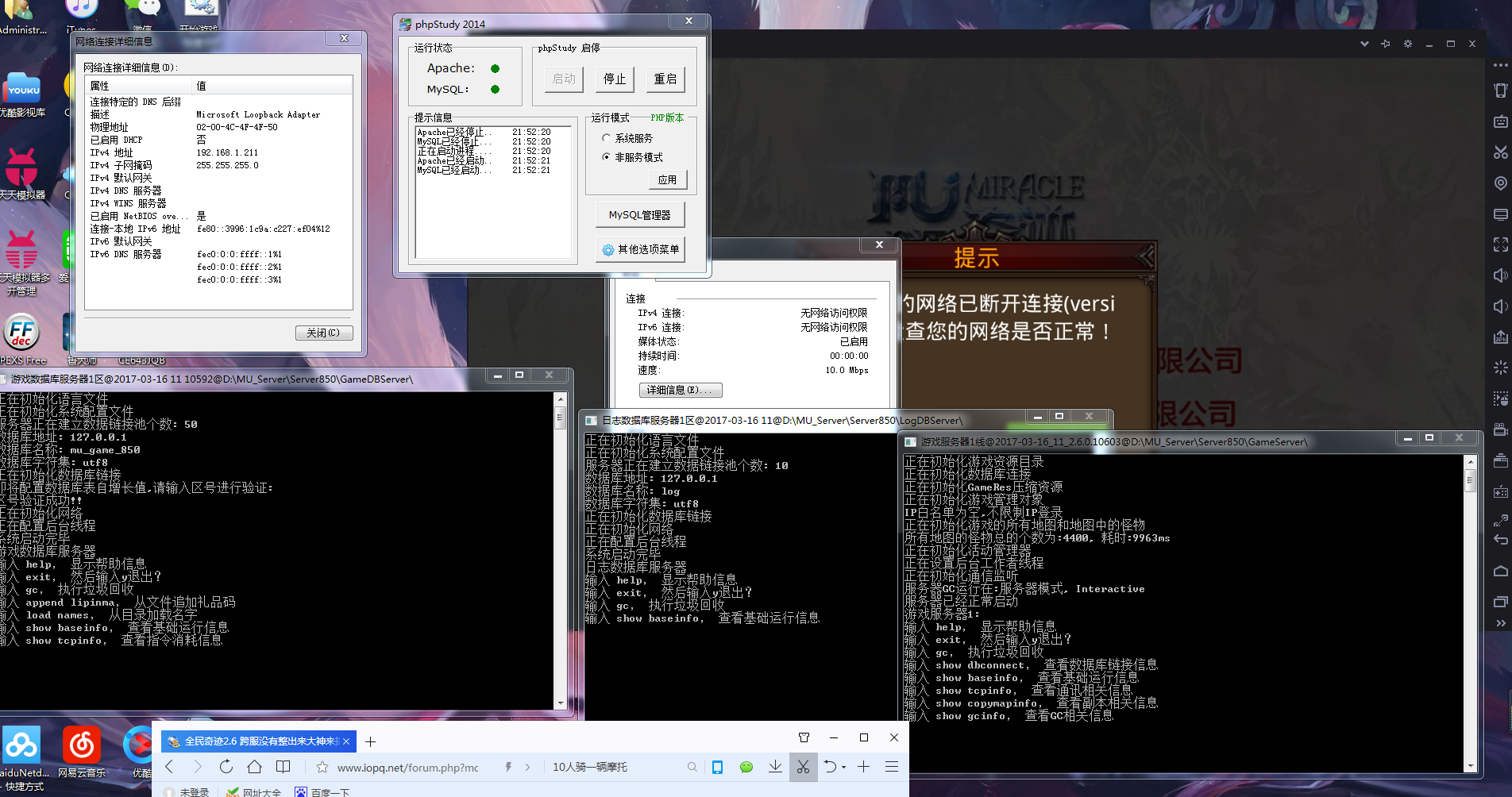
Task: Click the Android back arrow in emulator sidebar
Action: 1500,540
